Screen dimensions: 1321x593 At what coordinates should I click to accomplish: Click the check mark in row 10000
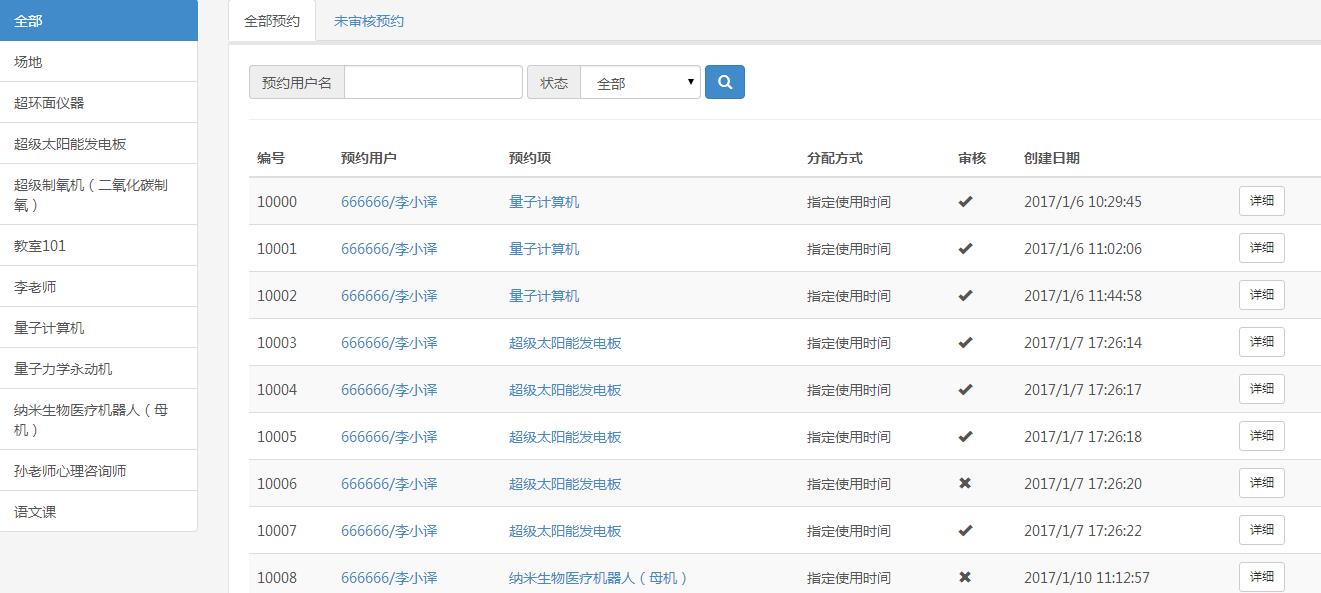click(x=965, y=201)
